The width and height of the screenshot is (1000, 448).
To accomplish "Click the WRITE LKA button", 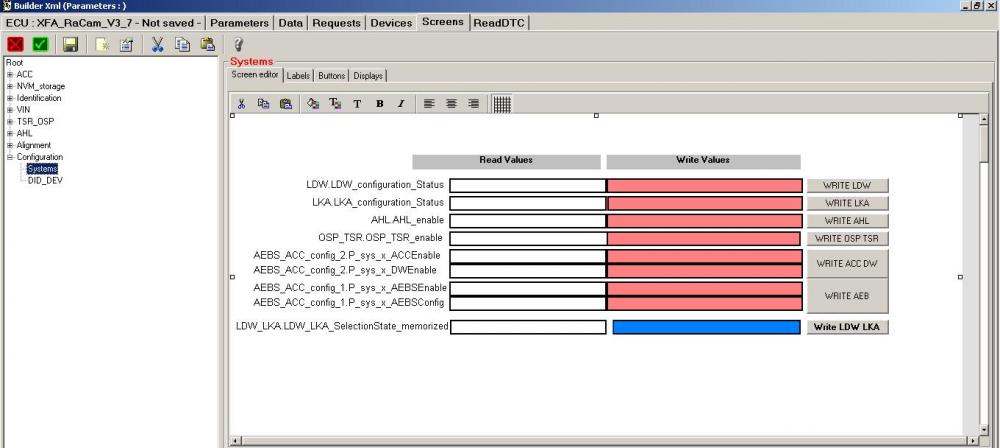I will pos(847,204).
